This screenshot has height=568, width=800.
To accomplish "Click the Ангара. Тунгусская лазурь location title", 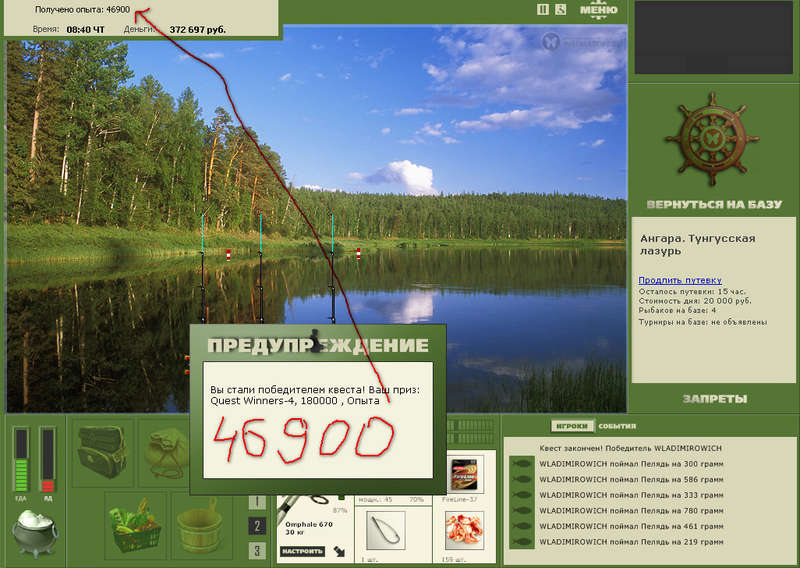I will [697, 244].
